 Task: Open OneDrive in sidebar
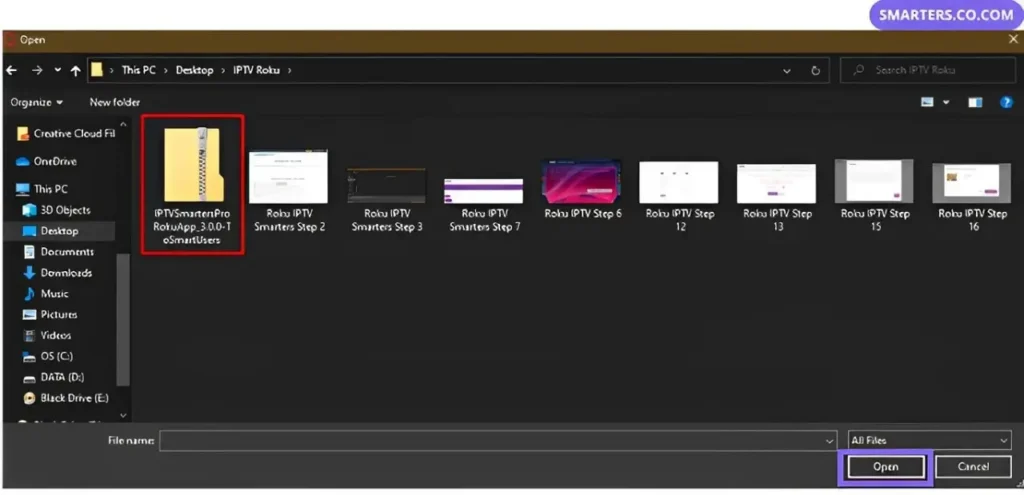click(x=47, y=161)
